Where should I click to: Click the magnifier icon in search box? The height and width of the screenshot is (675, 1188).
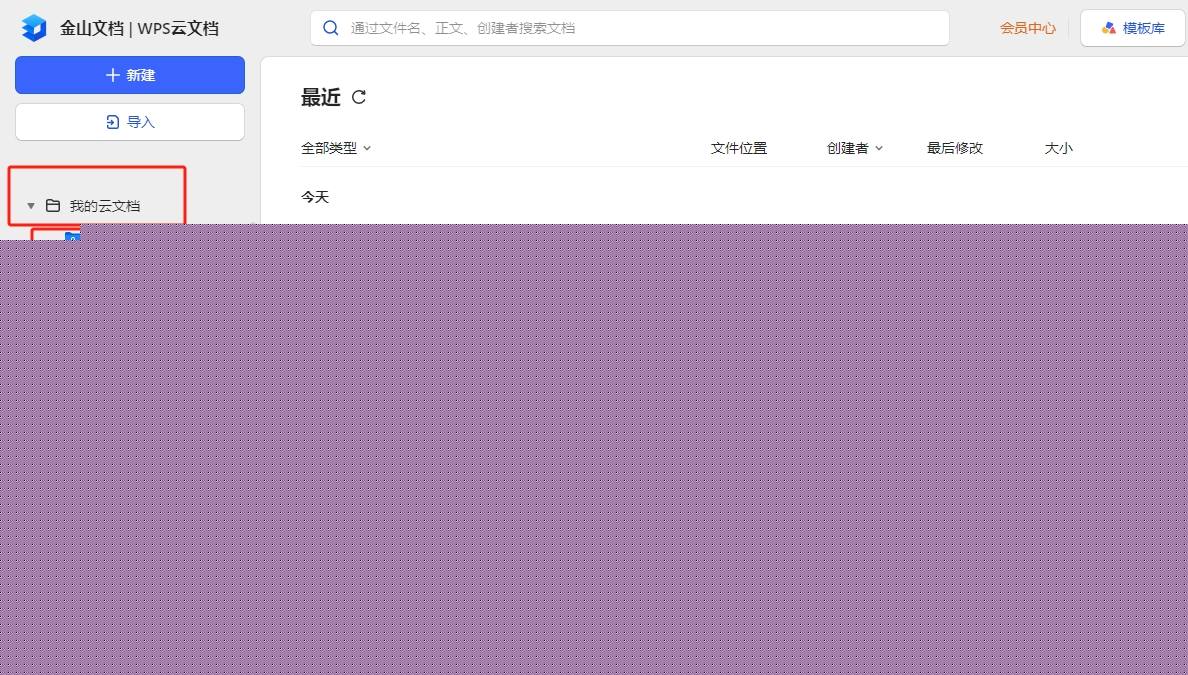point(331,28)
